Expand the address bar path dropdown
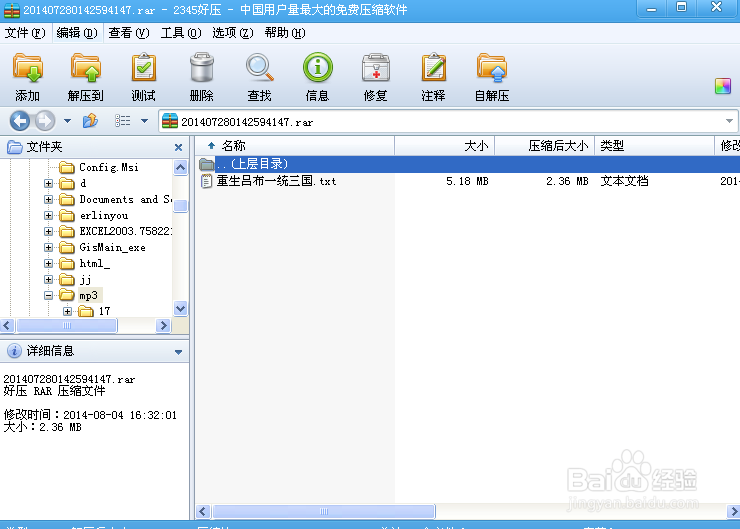Viewport: 740px width, 529px height. click(x=729, y=121)
